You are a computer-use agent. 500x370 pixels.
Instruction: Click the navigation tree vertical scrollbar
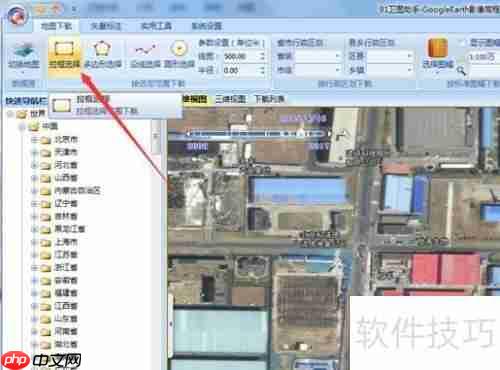tap(156, 138)
